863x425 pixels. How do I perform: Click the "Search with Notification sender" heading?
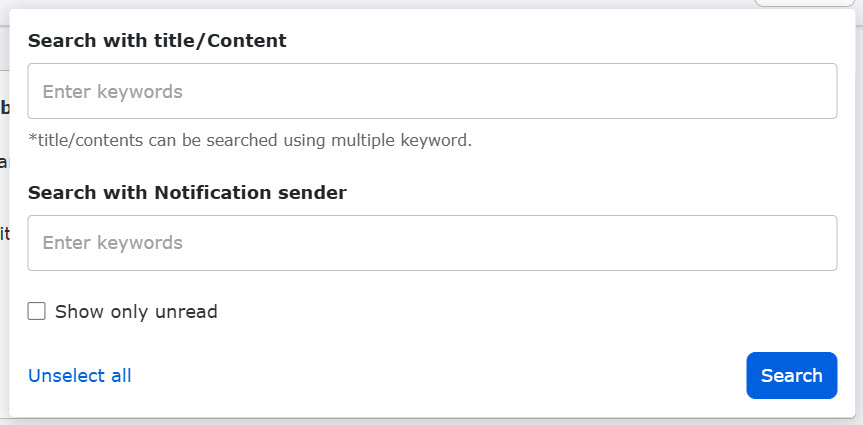tap(187, 193)
